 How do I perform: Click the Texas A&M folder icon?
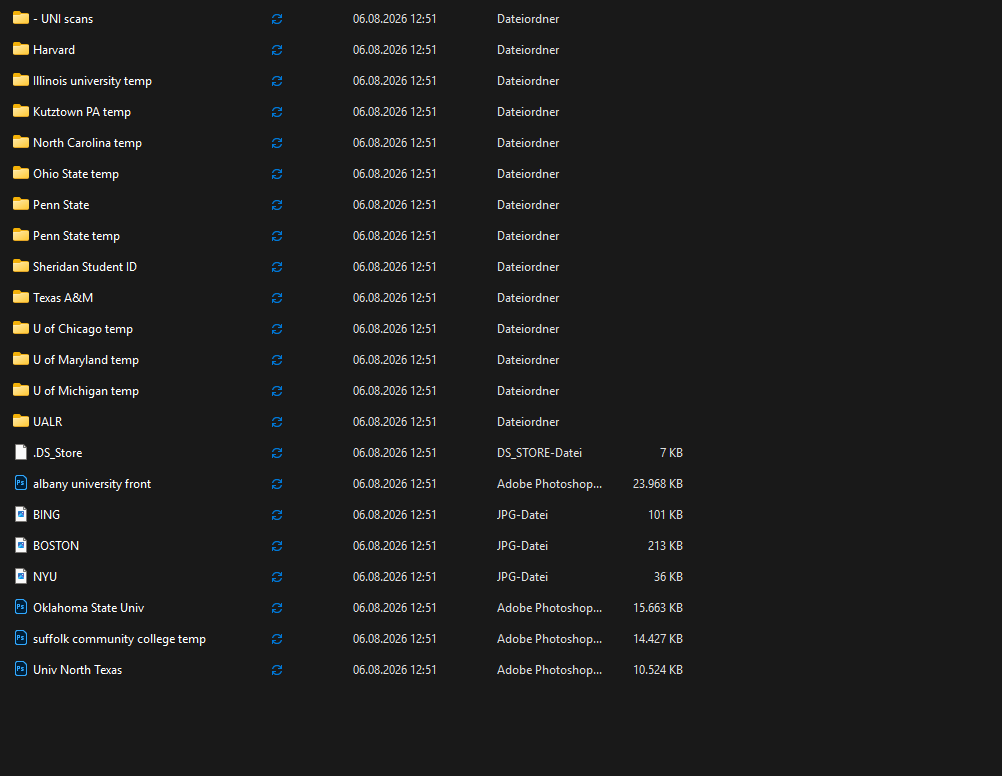tap(20, 297)
